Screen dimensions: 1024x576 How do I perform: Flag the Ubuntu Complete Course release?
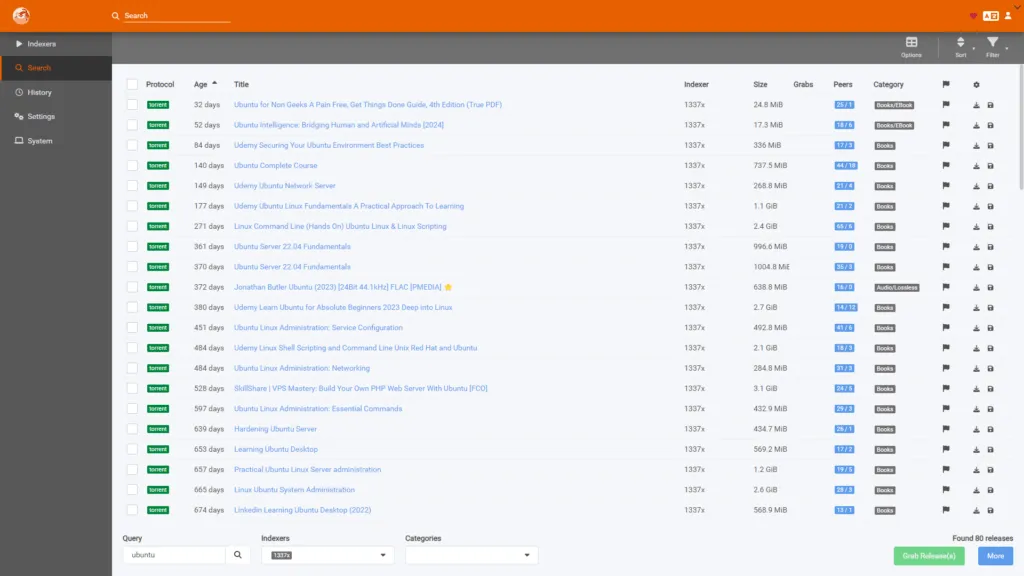pos(946,165)
